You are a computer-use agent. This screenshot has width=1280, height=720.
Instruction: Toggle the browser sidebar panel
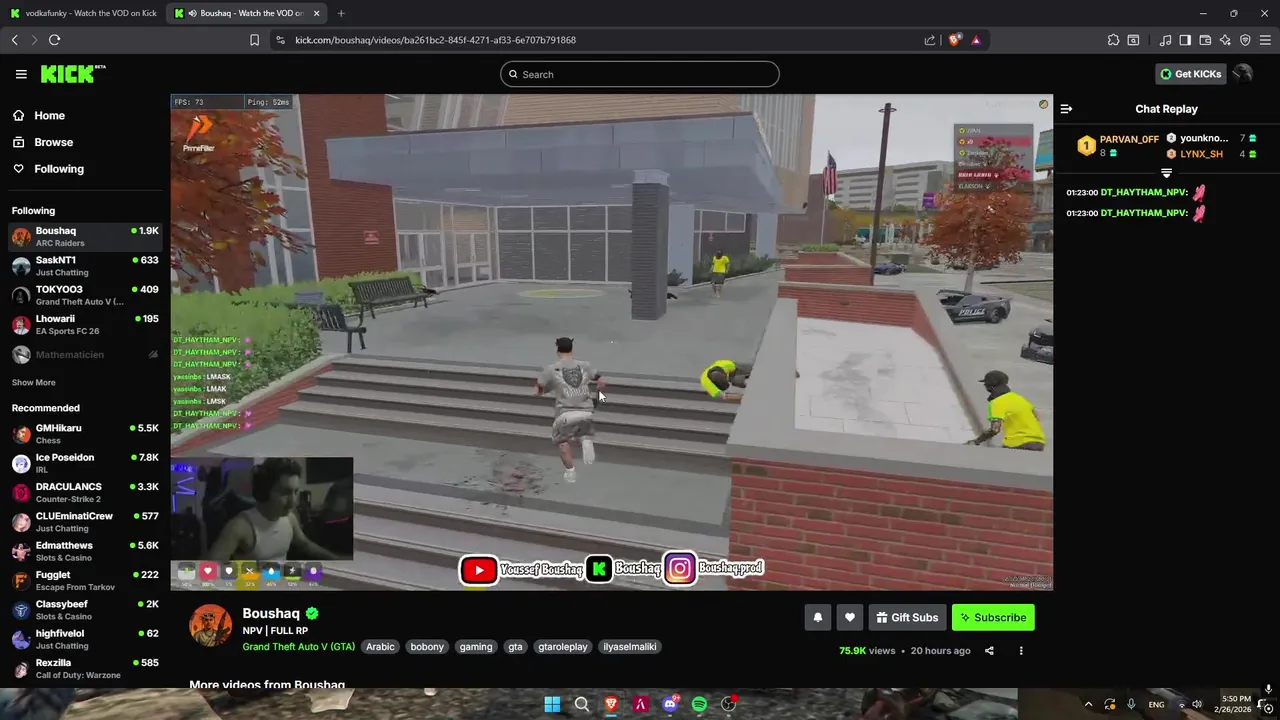(x=1185, y=40)
